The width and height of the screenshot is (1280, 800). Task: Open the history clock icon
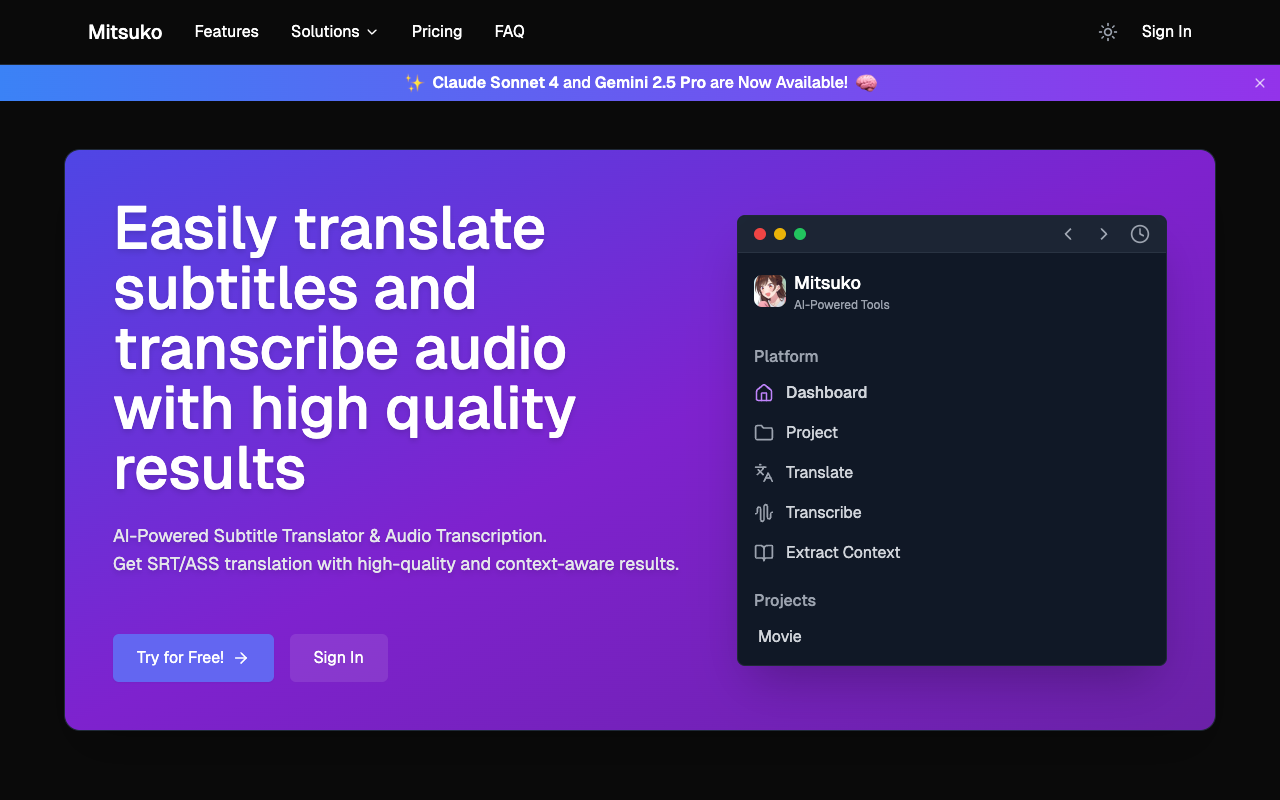(x=1140, y=234)
